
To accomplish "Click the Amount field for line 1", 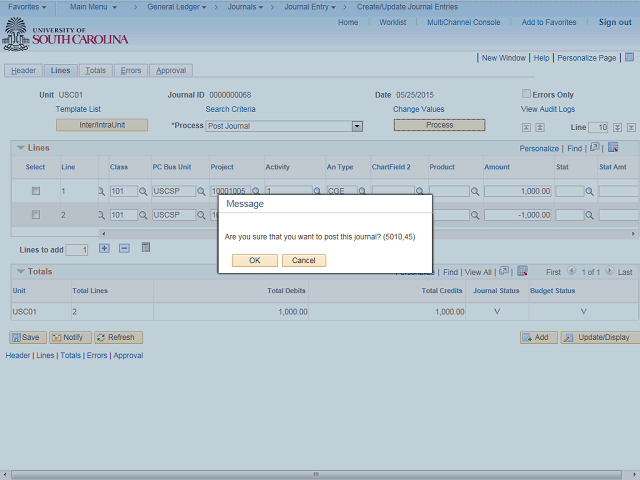I will 518,191.
